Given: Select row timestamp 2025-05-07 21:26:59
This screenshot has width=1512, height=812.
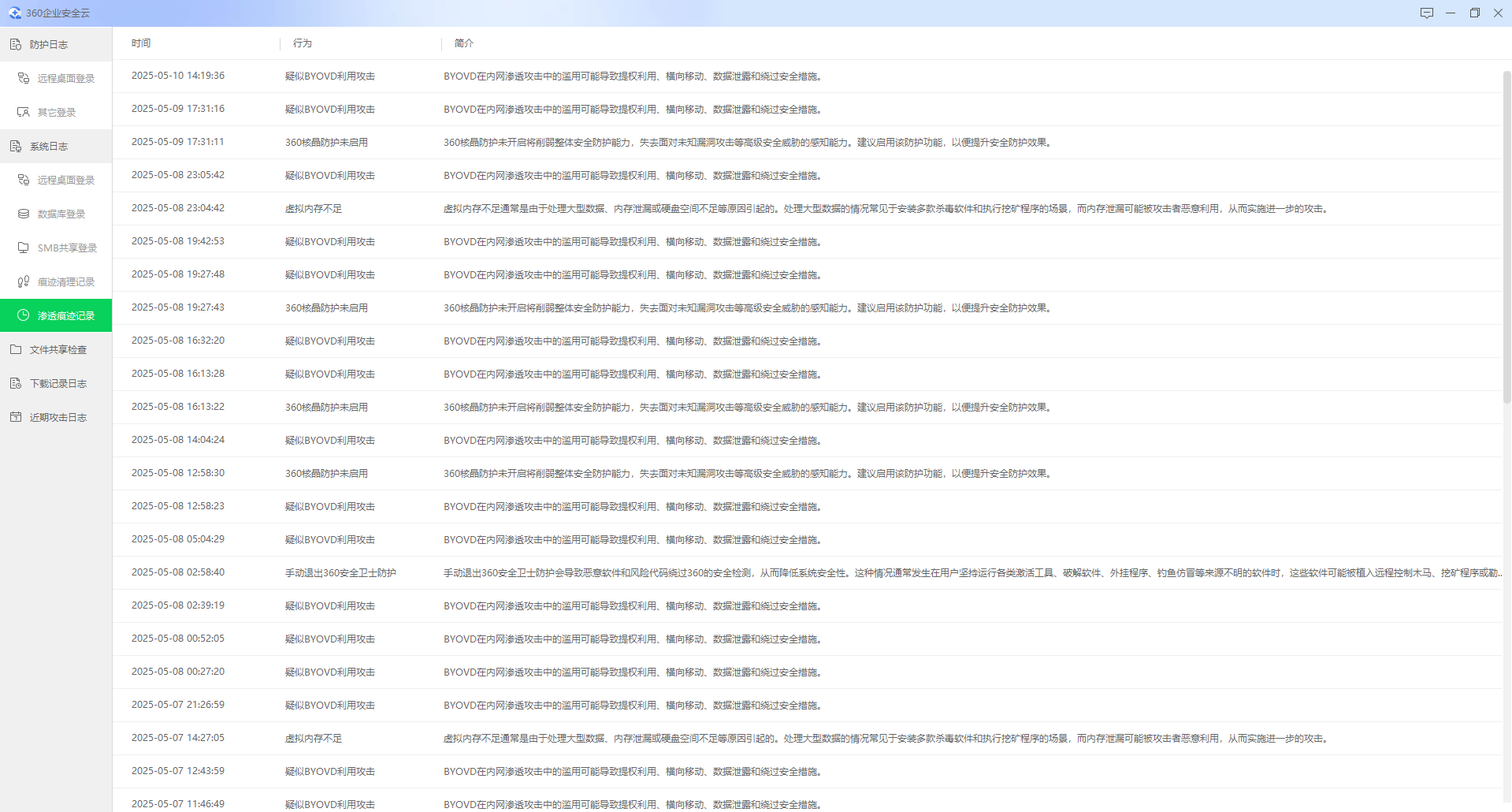Looking at the screenshot, I should pos(178,705).
